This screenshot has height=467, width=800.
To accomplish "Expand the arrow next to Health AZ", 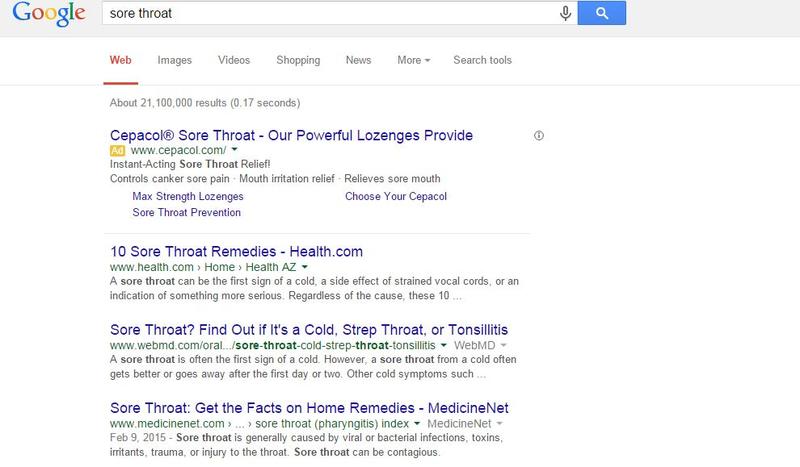I will tap(305, 267).
